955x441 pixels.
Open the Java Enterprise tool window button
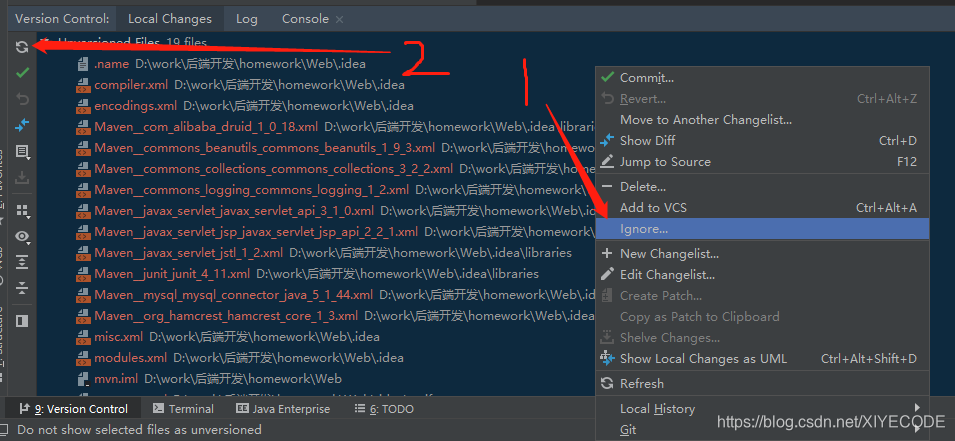pyautogui.click(x=283, y=409)
